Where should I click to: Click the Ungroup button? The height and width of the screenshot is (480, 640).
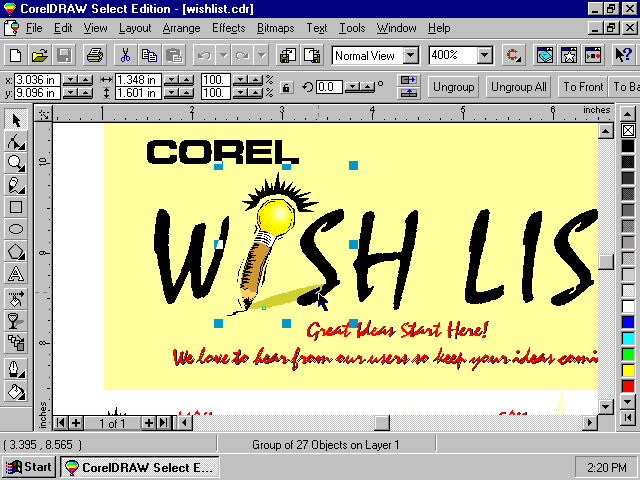(453, 87)
